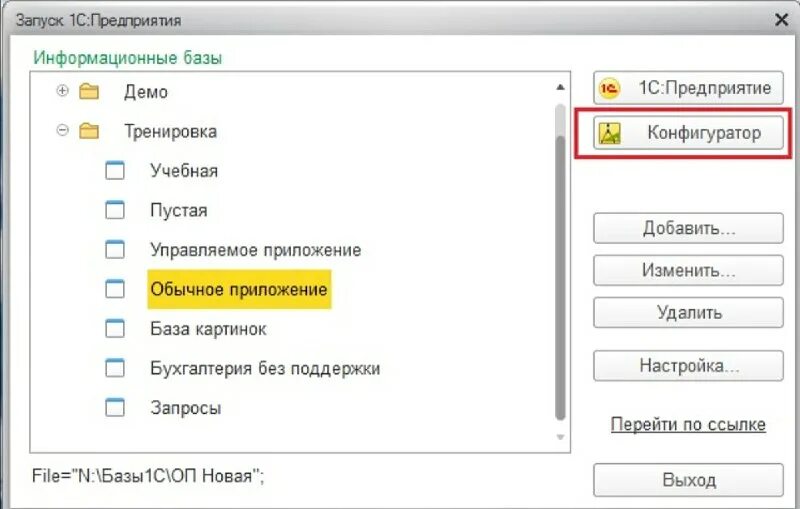Select the Пустая infobase
The width and height of the screenshot is (800, 509).
[179, 210]
